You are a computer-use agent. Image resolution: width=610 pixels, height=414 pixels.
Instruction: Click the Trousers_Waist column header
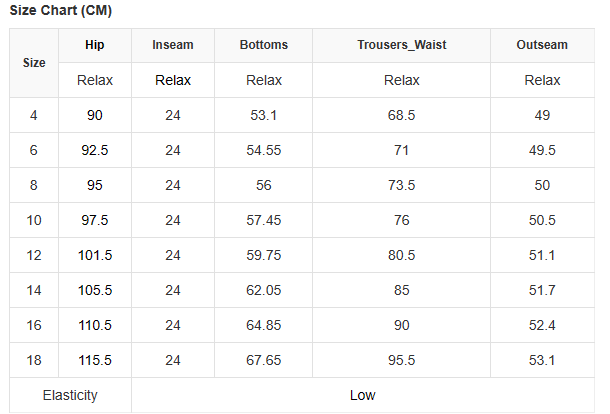(x=401, y=45)
